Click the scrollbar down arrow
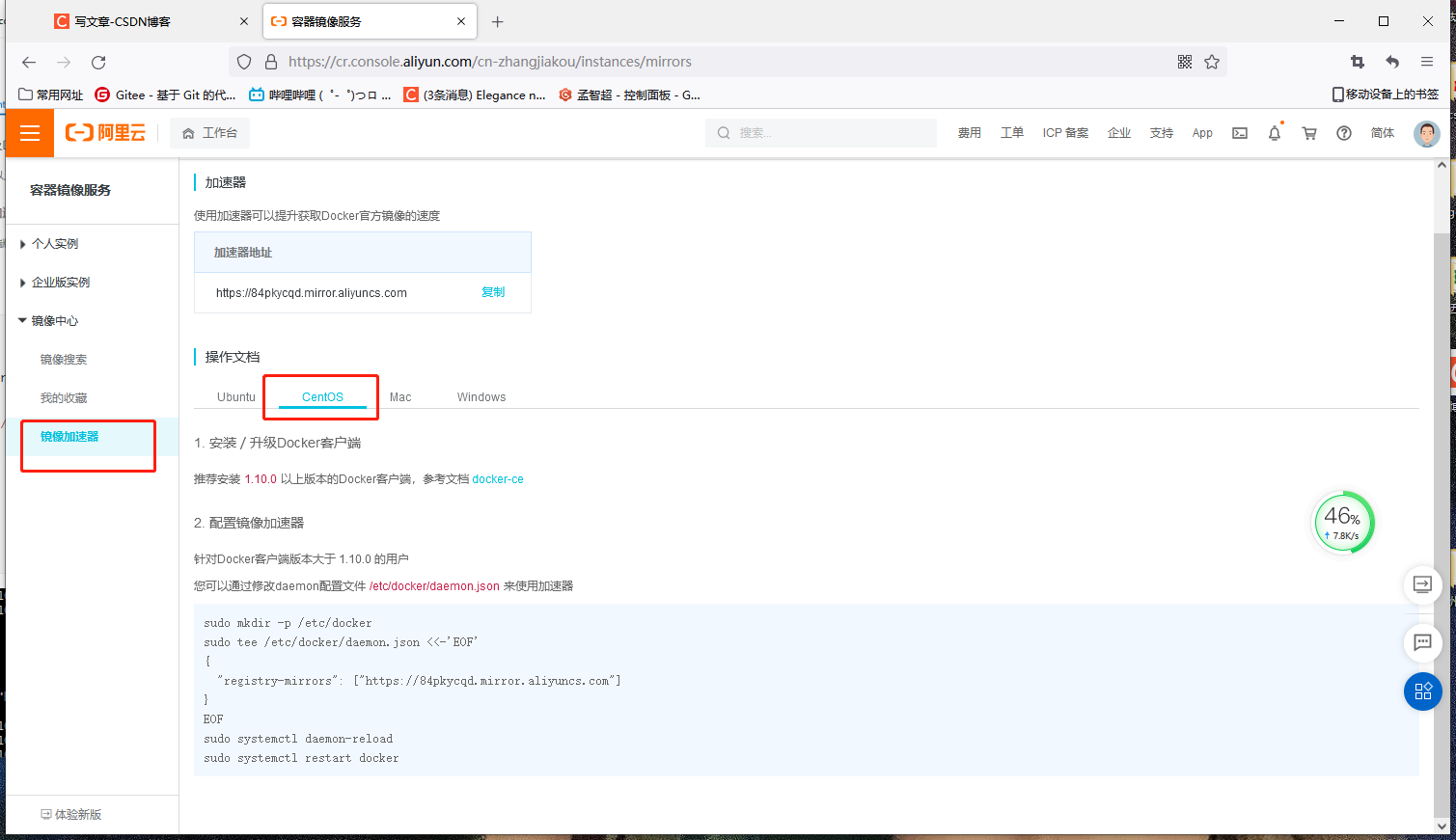Image resolution: width=1456 pixels, height=840 pixels. (x=1442, y=826)
